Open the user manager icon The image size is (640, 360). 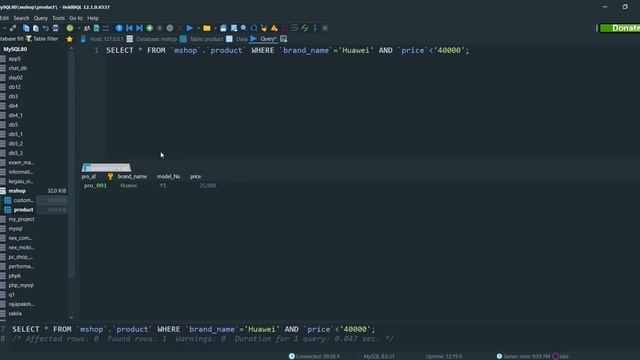point(87,28)
